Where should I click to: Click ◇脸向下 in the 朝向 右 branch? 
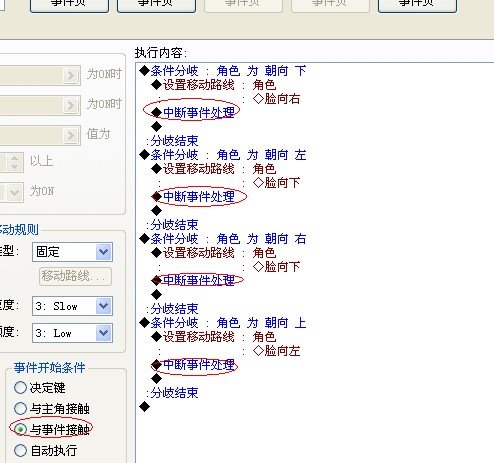(276, 267)
